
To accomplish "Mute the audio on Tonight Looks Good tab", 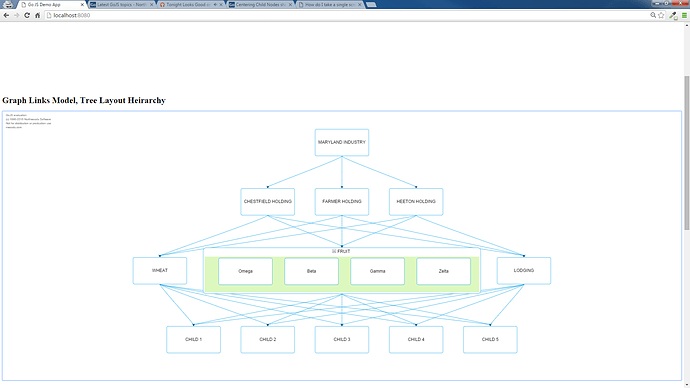I will pos(215,4).
